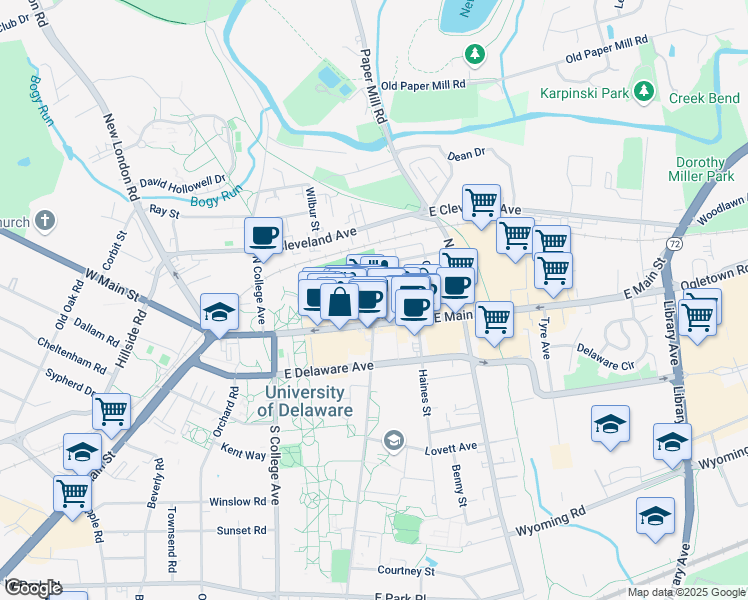Click the church cross icon at left edge

pos(45,221)
